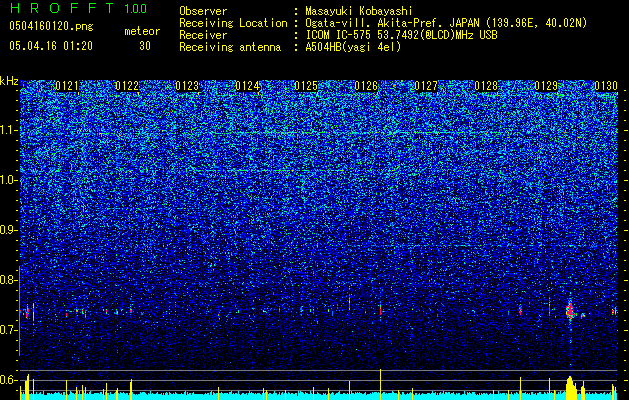Click the 0123 time marker

187,86
